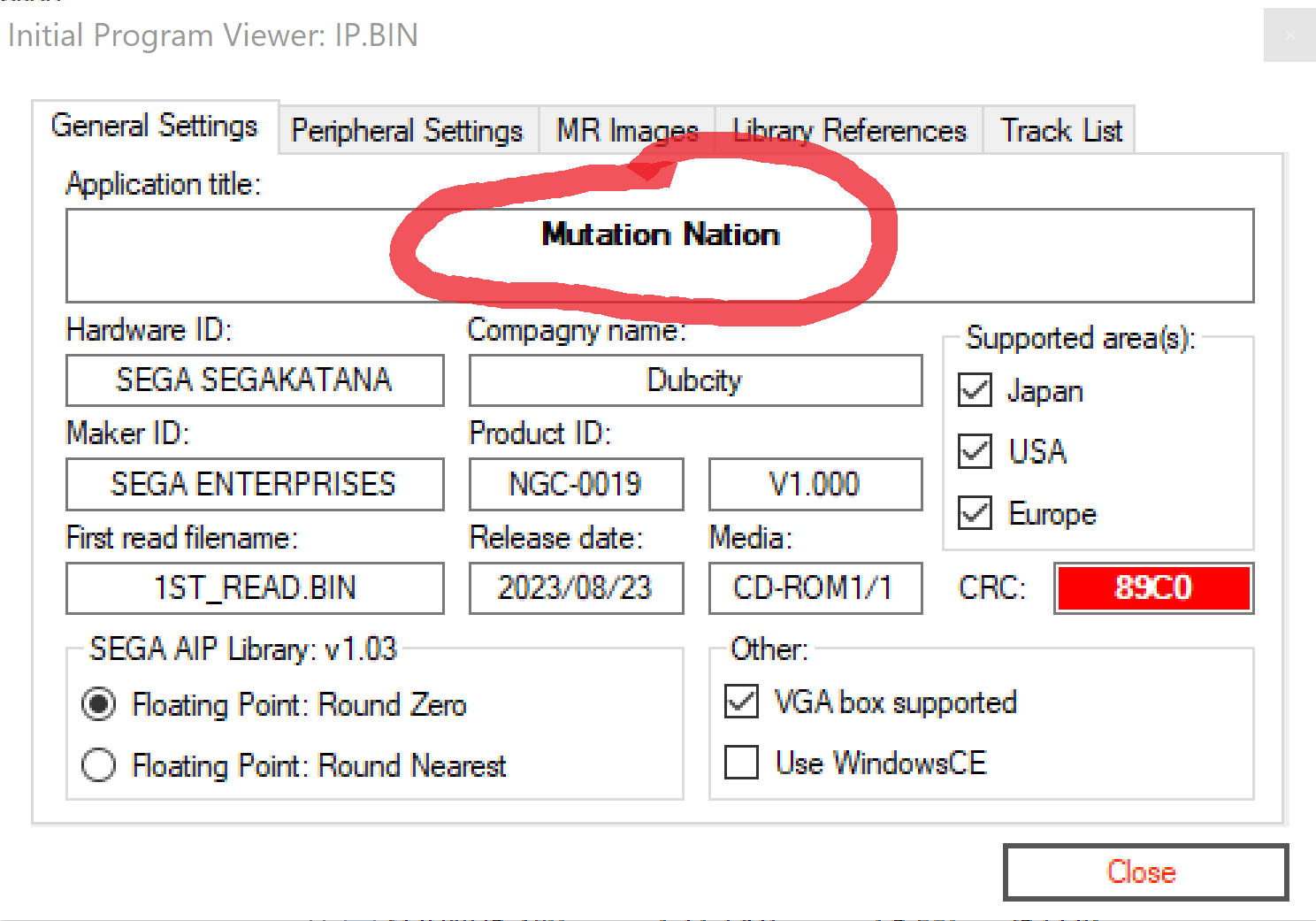
Task: Click the Product ID label
Action: click(539, 434)
